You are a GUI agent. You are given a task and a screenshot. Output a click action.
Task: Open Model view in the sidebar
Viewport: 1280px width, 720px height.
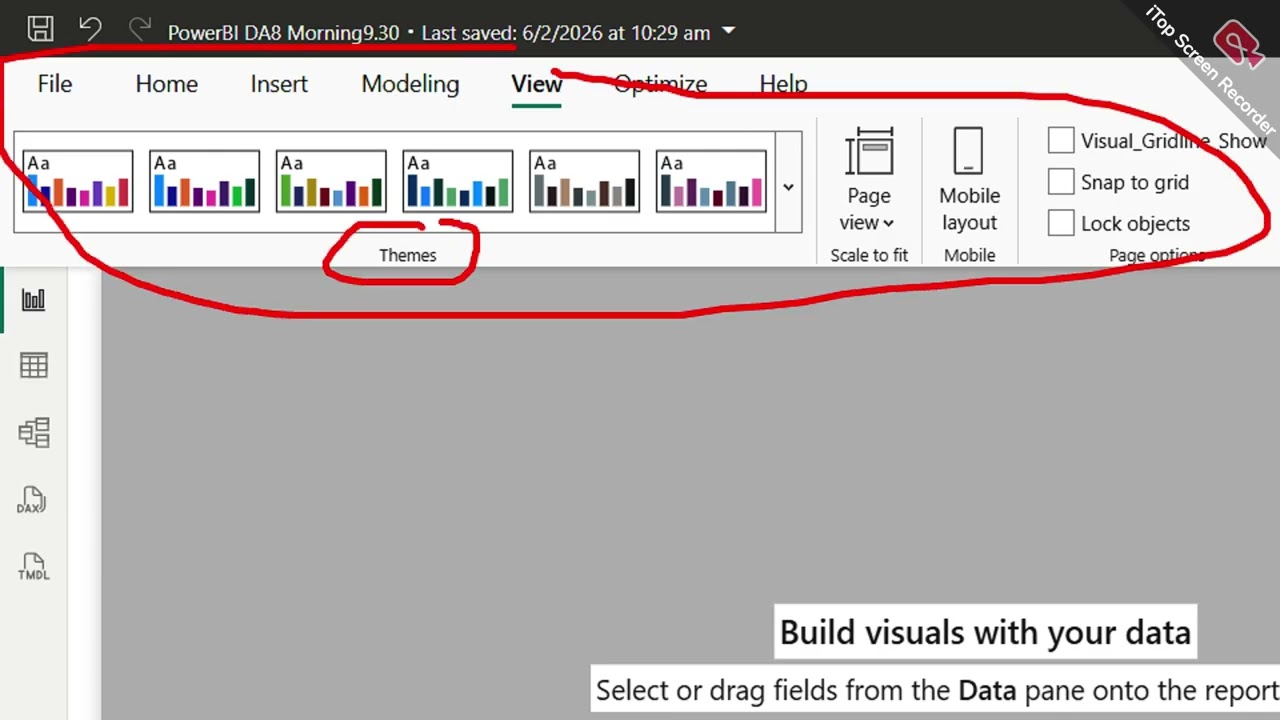(34, 433)
